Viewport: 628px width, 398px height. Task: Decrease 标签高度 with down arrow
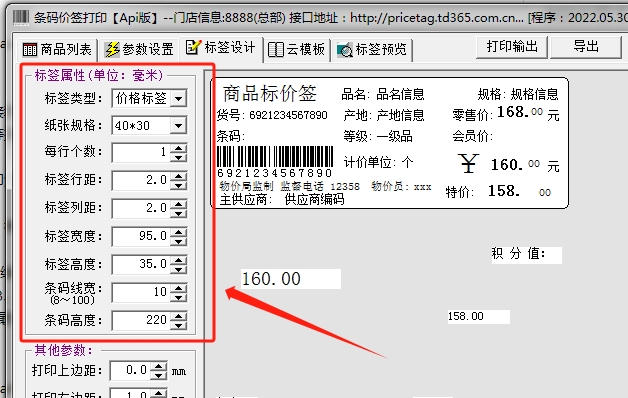point(179,269)
